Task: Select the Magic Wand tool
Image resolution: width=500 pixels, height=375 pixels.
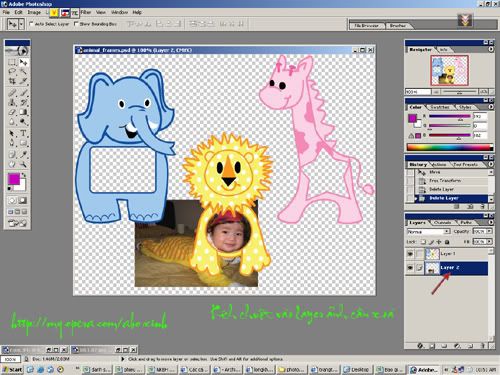Action: pyautogui.click(x=23, y=71)
